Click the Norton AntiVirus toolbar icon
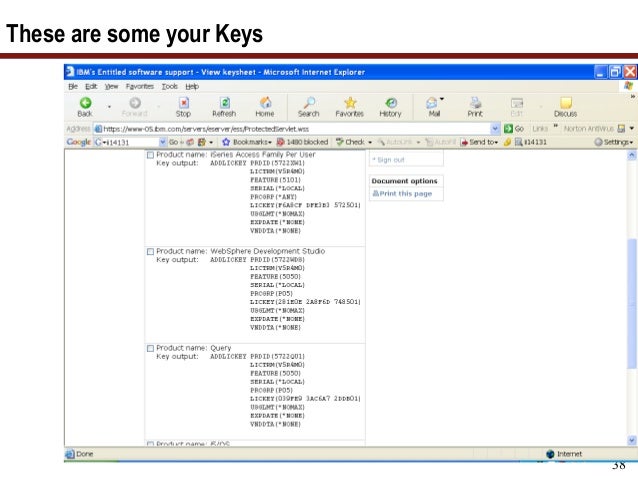This screenshot has width=638, height=479. click(x=621, y=129)
